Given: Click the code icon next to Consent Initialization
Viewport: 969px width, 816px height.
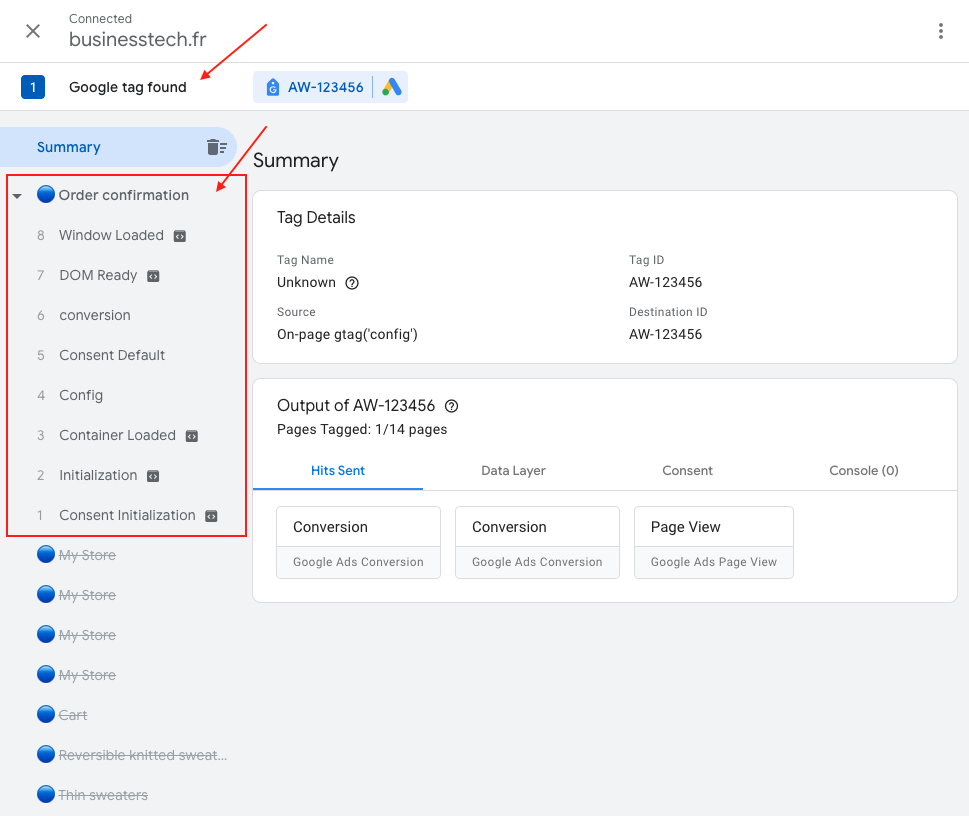Looking at the screenshot, I should point(211,516).
